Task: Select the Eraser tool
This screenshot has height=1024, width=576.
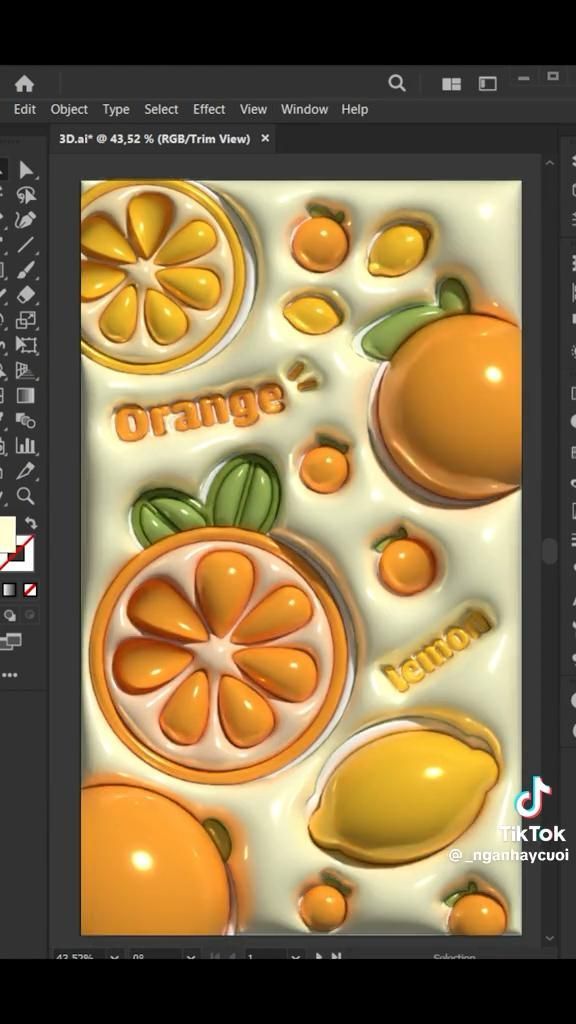Action: coord(25,295)
